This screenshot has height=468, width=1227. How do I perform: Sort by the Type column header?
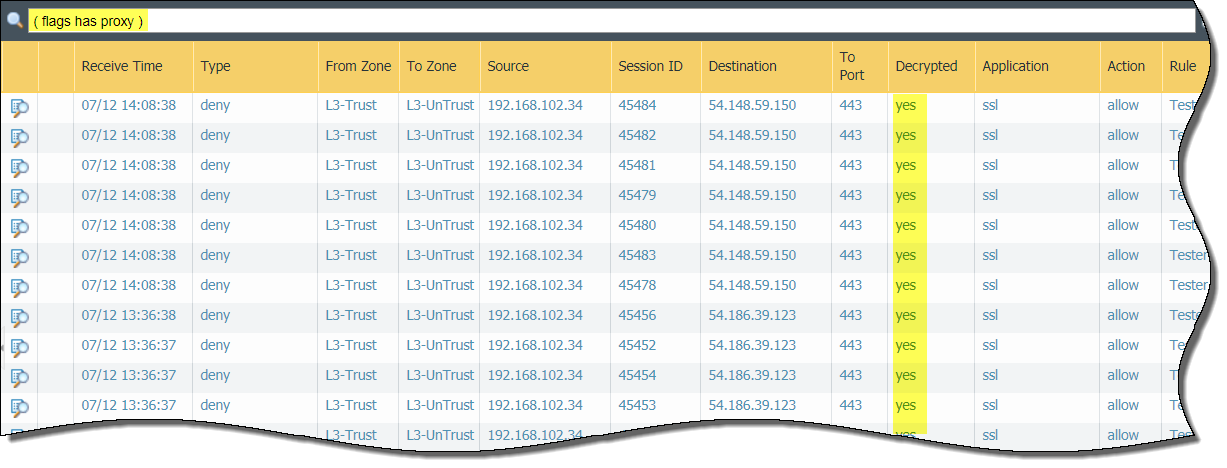pos(215,66)
